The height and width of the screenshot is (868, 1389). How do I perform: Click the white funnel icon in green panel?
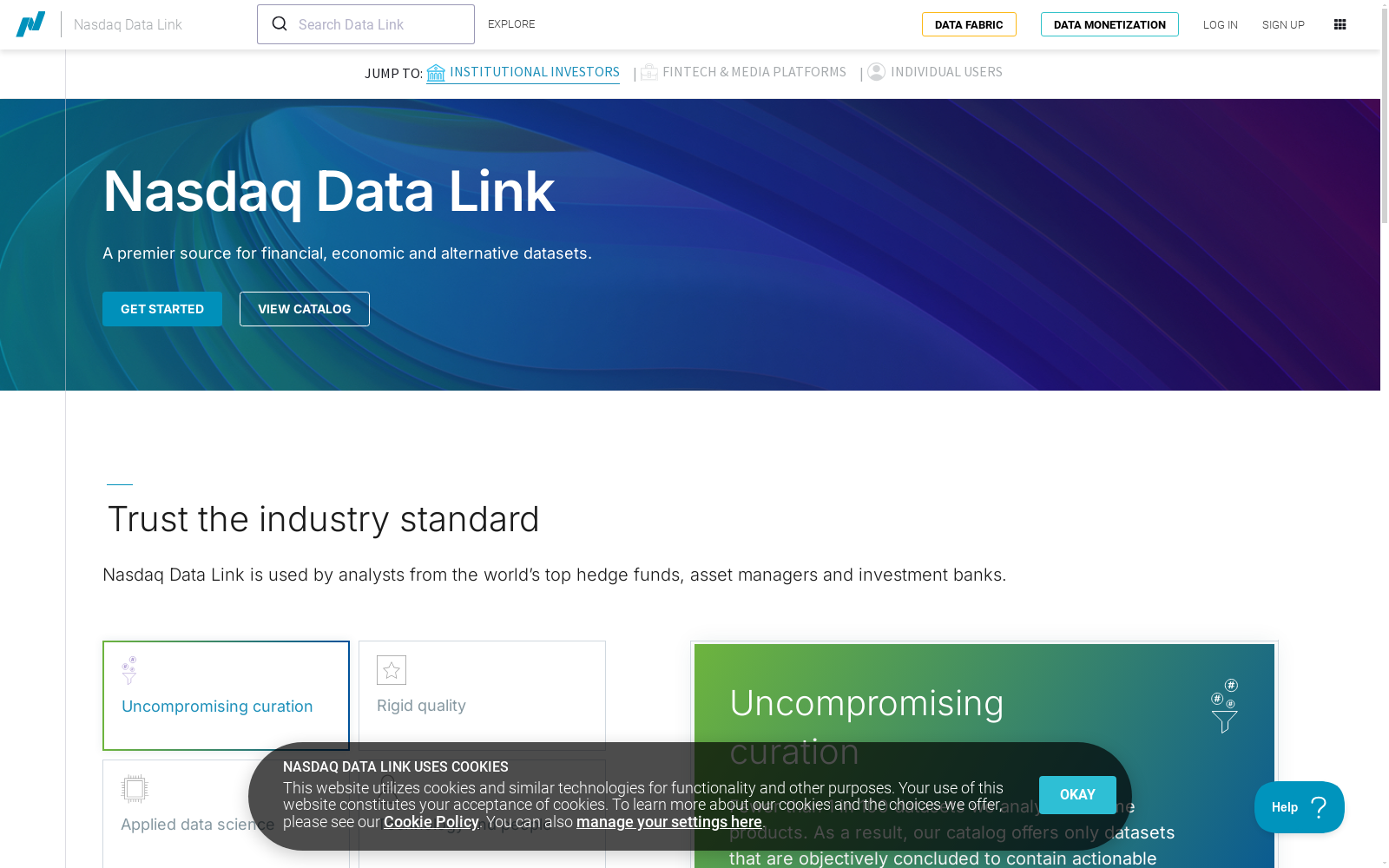[1225, 707]
